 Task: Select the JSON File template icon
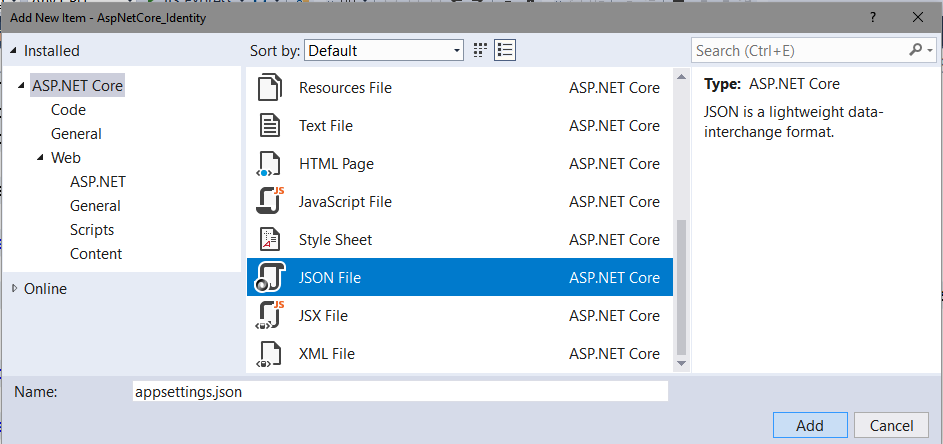coord(269,277)
